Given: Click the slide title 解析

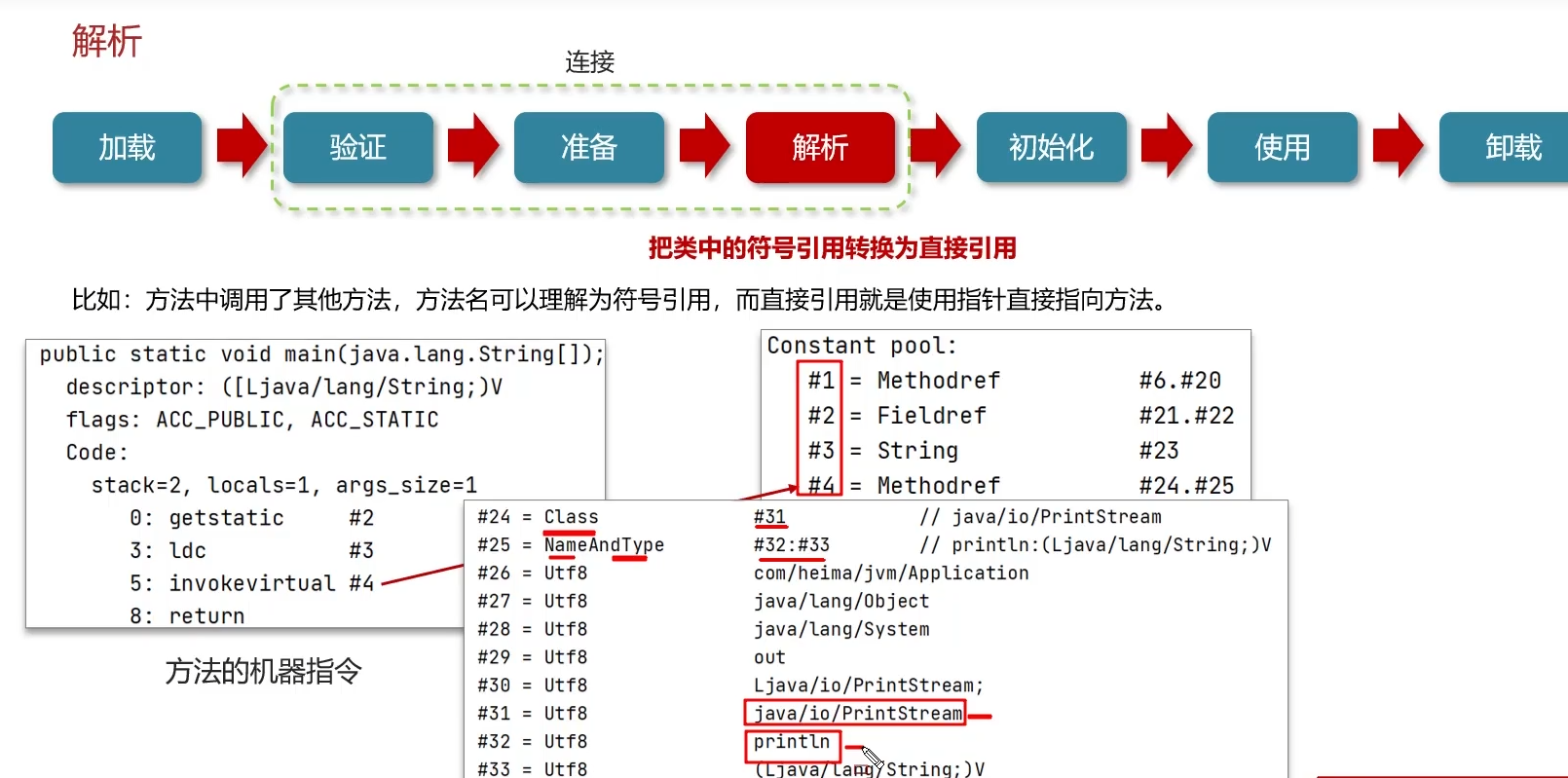Looking at the screenshot, I should [x=107, y=41].
